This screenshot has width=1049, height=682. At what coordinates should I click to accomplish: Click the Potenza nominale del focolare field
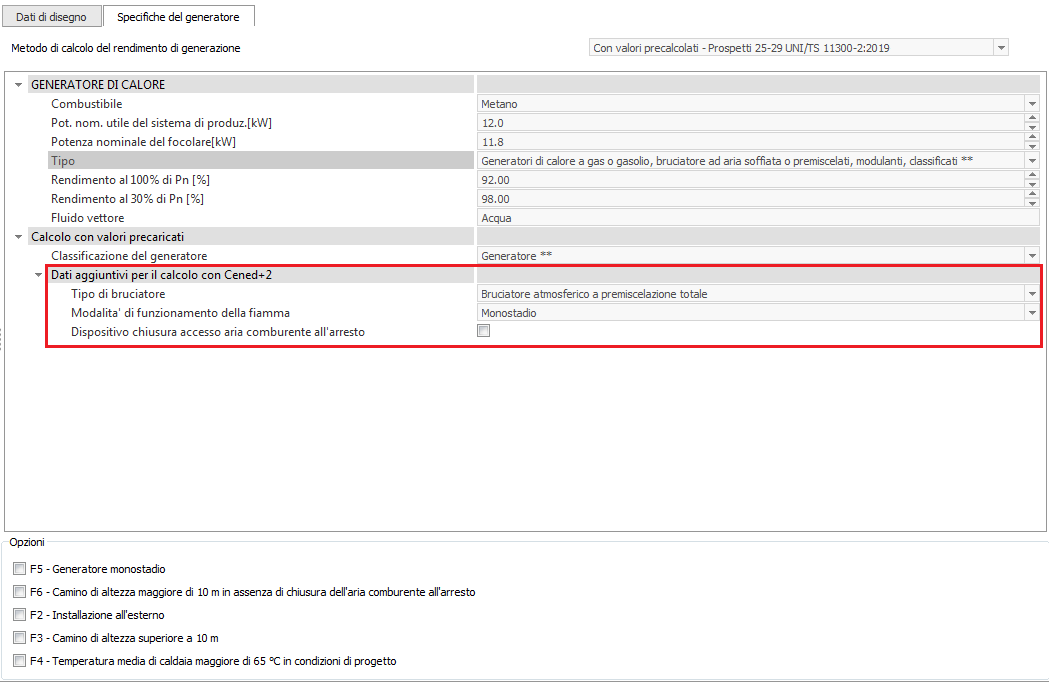(x=750, y=142)
